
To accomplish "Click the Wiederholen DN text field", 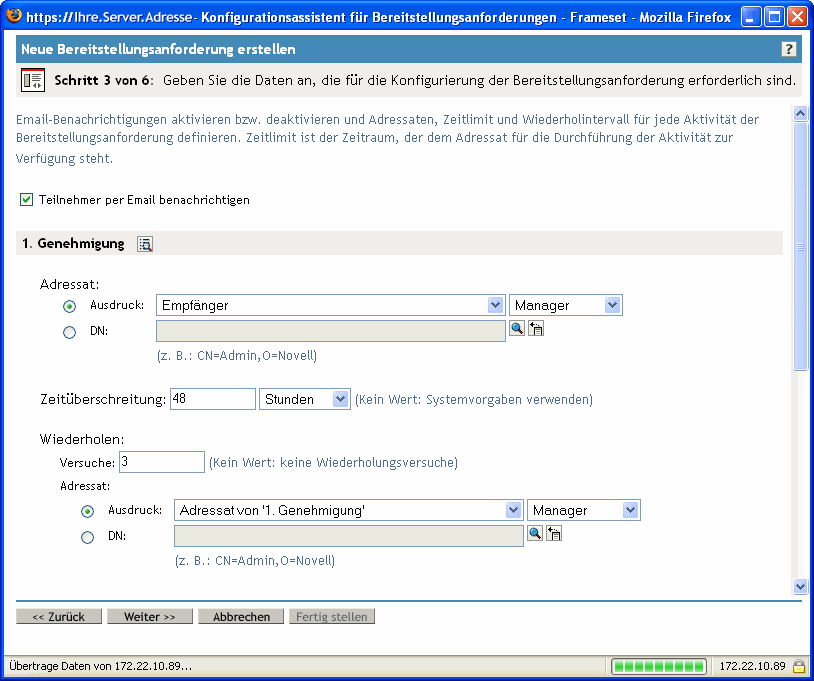I will coord(348,536).
